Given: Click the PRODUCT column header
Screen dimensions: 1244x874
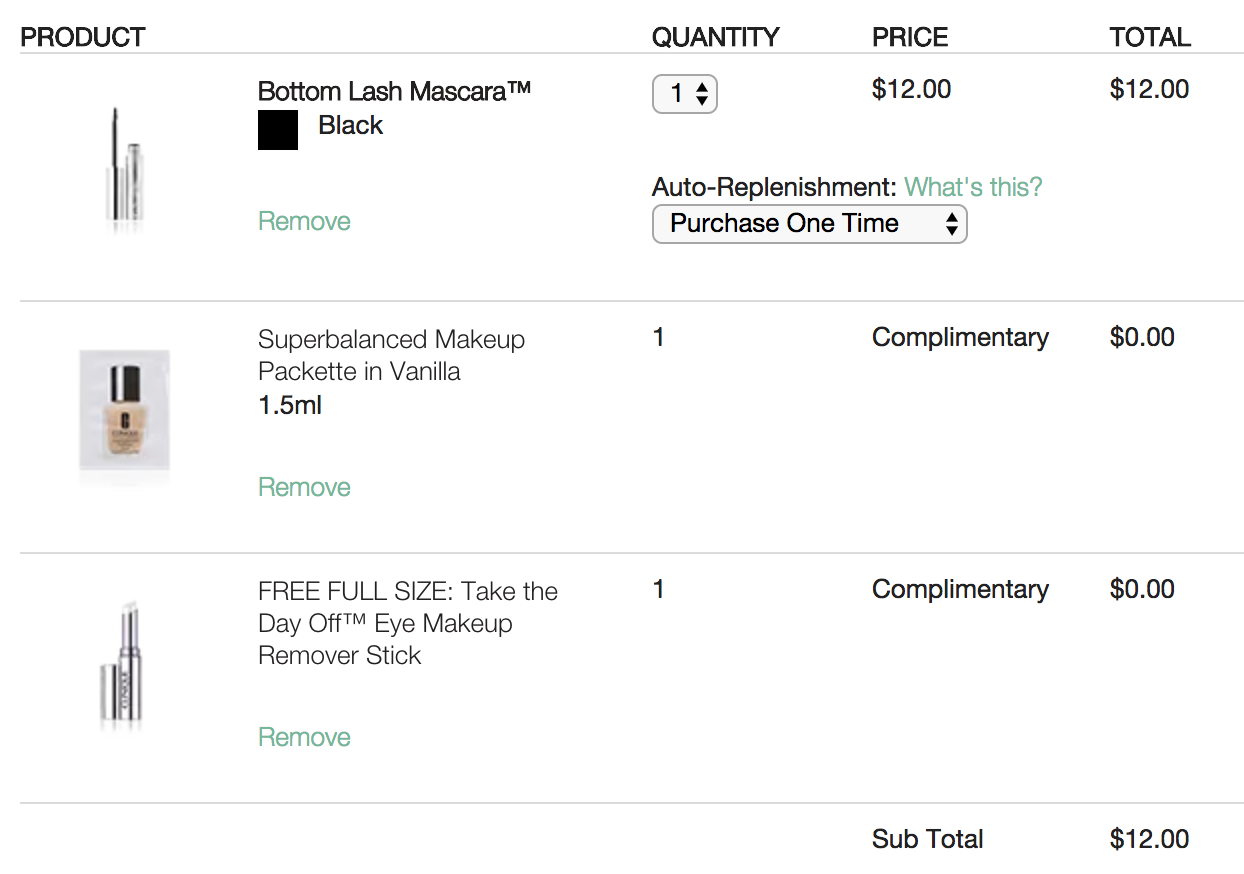Looking at the screenshot, I should coord(83,38).
